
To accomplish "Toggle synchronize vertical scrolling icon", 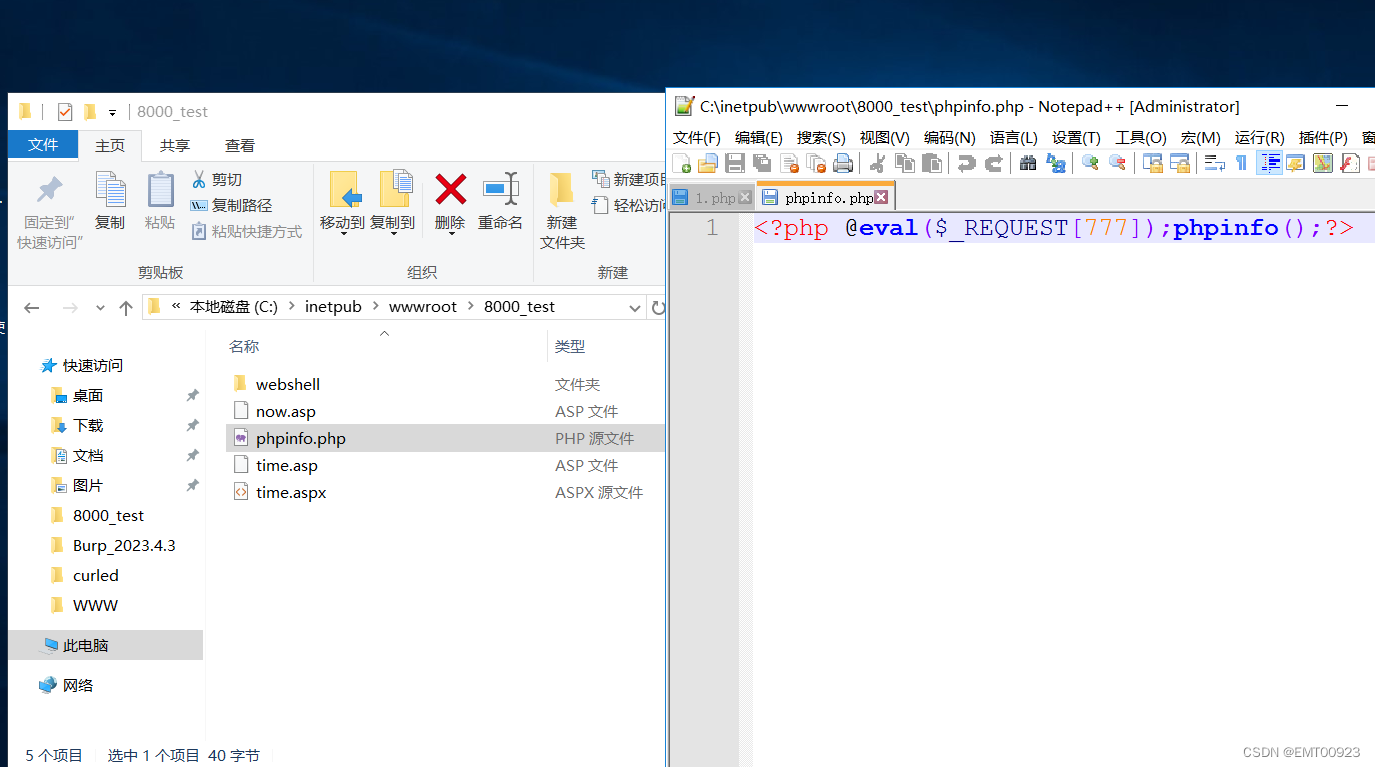I will [1152, 163].
